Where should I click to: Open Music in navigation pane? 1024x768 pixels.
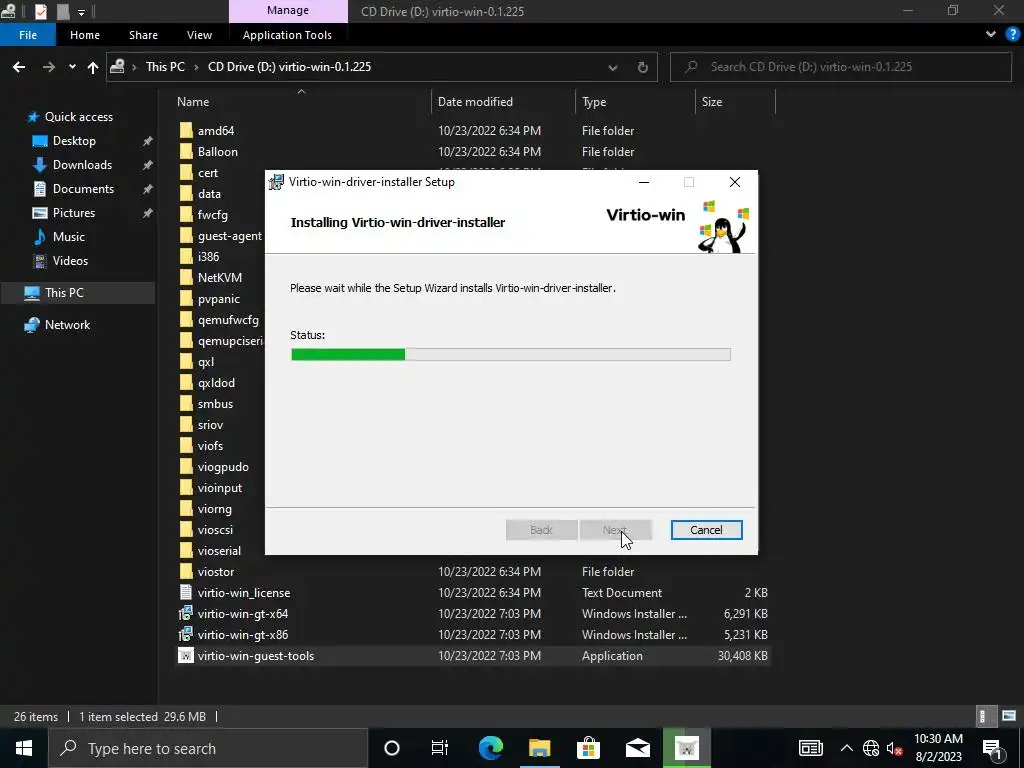(x=69, y=237)
